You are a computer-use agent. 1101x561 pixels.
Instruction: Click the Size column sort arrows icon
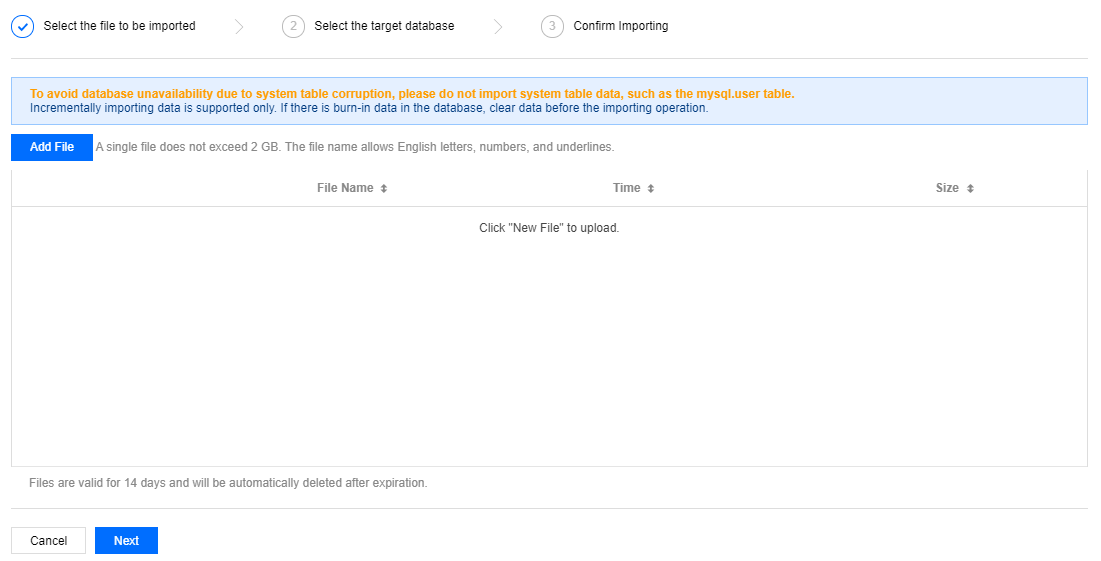click(x=970, y=189)
